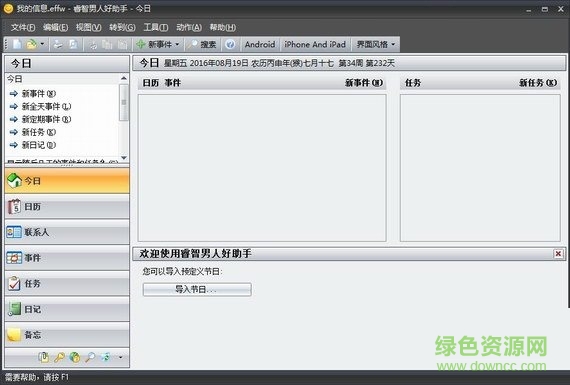Click the cut scissors icon
Viewport: 570px width, 385px height.
tap(93, 44)
